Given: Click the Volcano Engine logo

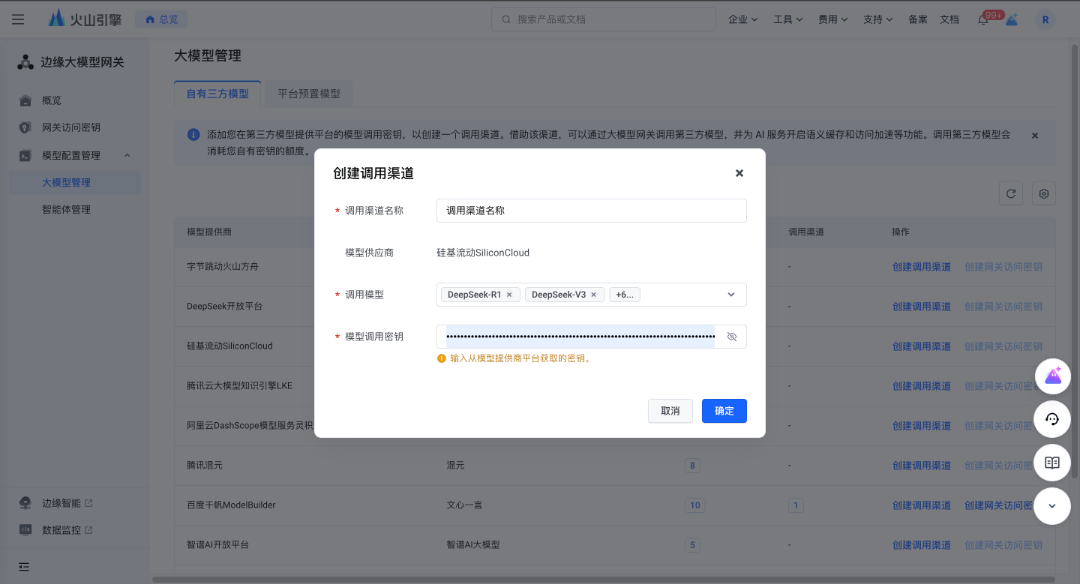Looking at the screenshot, I should (85, 19).
